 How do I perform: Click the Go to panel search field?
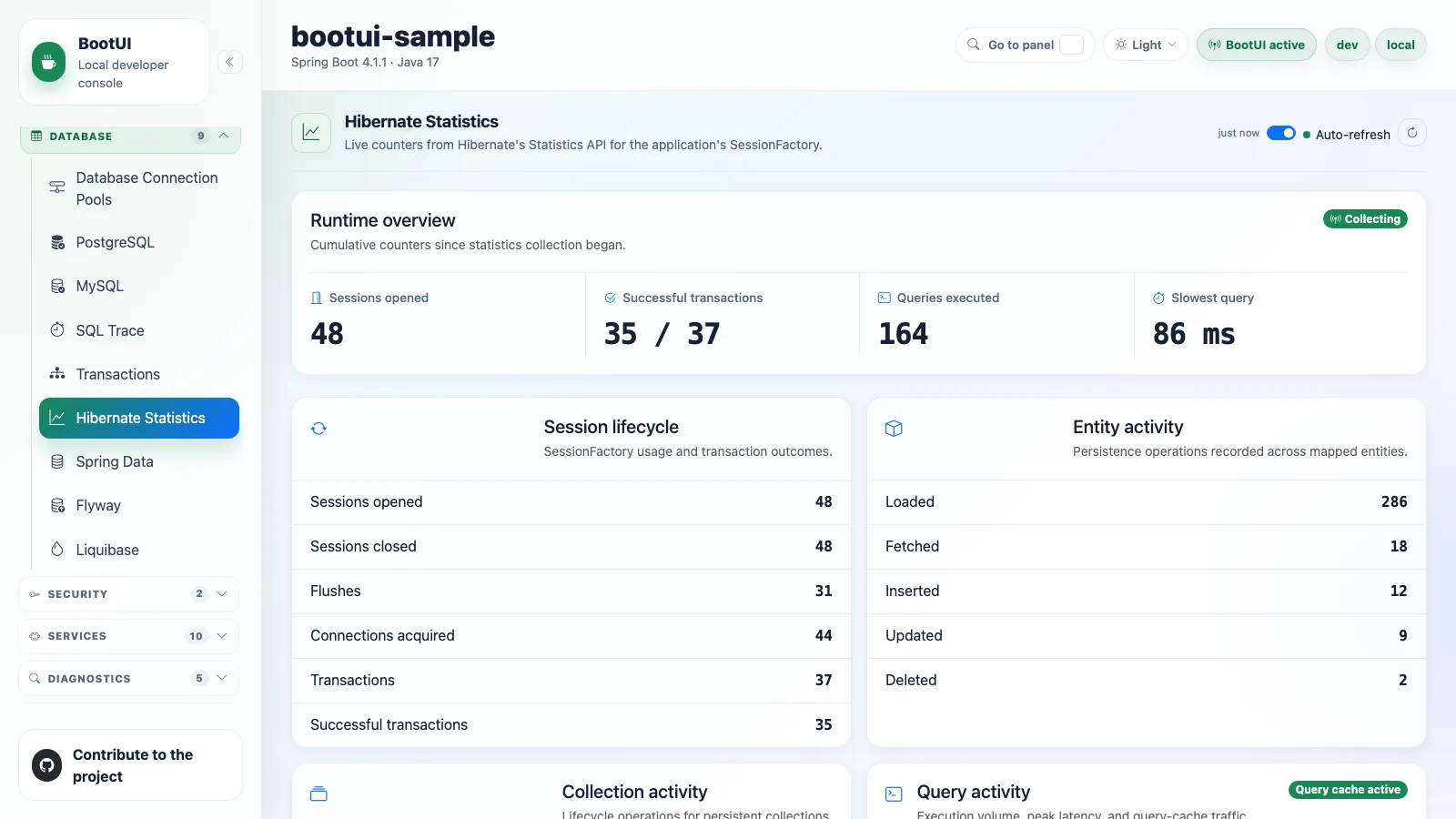[1025, 45]
